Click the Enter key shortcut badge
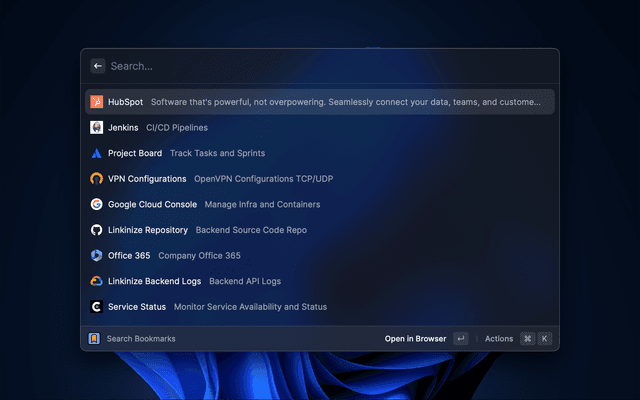This screenshot has height=400, width=640. point(460,339)
